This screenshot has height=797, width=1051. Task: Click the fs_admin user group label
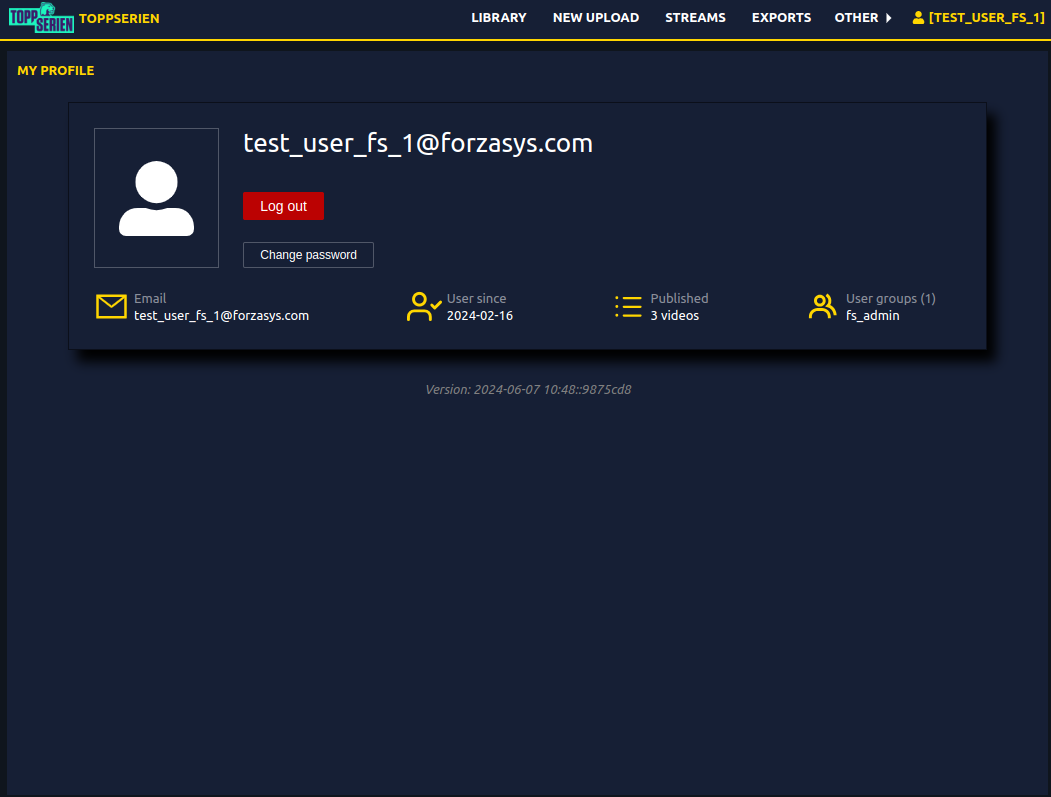pyautogui.click(x=873, y=315)
